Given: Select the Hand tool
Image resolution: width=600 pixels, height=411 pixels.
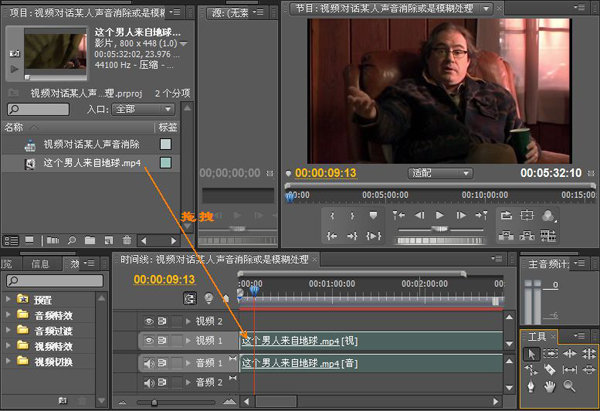Looking at the screenshot, I should 551,385.
